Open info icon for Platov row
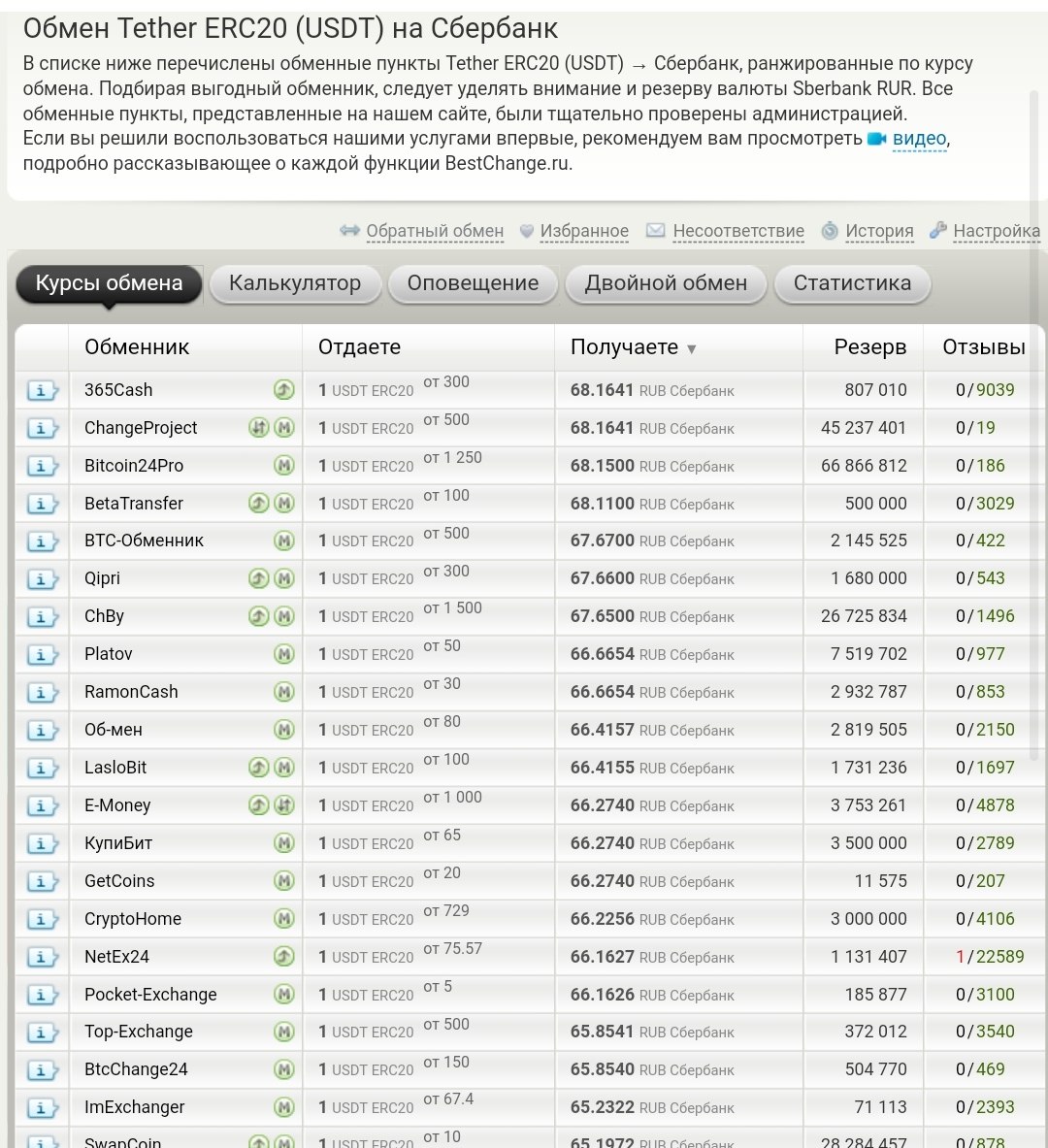 (42, 655)
